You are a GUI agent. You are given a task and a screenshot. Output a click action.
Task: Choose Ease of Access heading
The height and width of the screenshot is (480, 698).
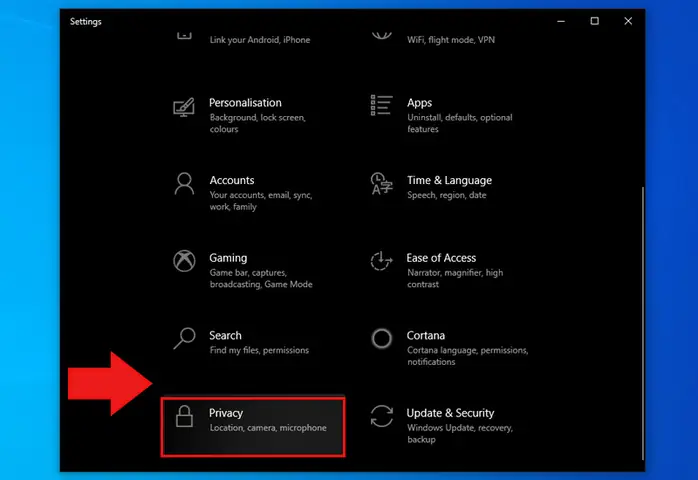tap(441, 258)
